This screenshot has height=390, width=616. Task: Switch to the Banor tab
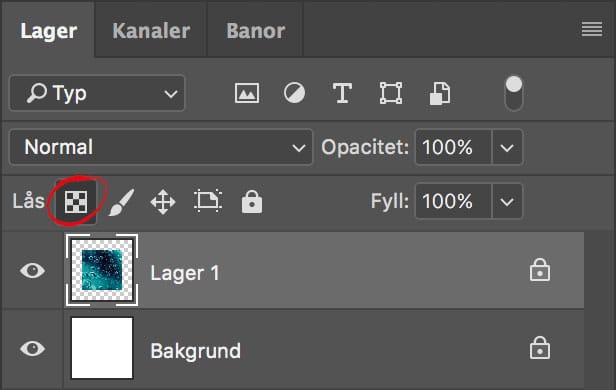pos(256,31)
